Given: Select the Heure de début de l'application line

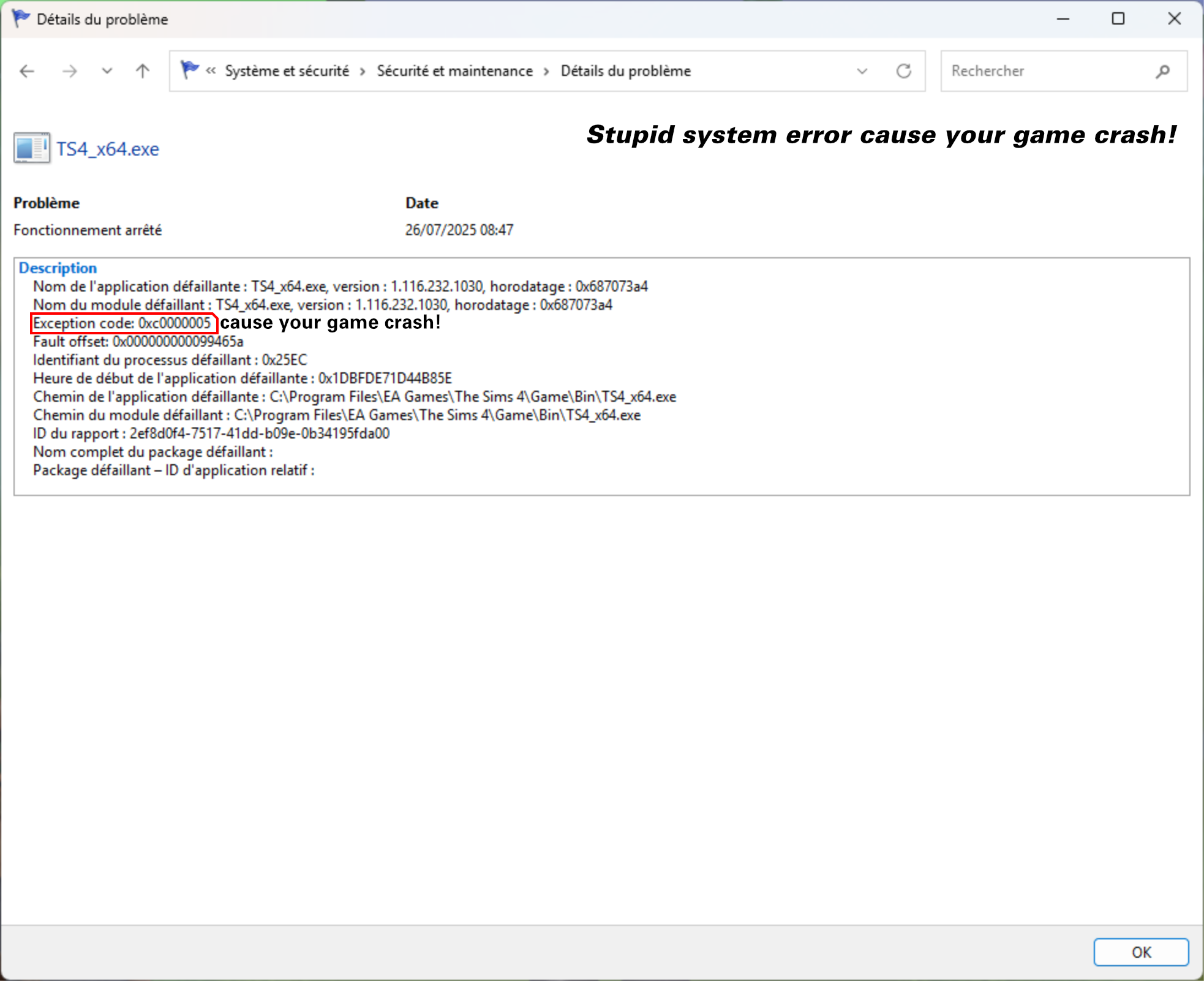Looking at the screenshot, I should point(243,378).
